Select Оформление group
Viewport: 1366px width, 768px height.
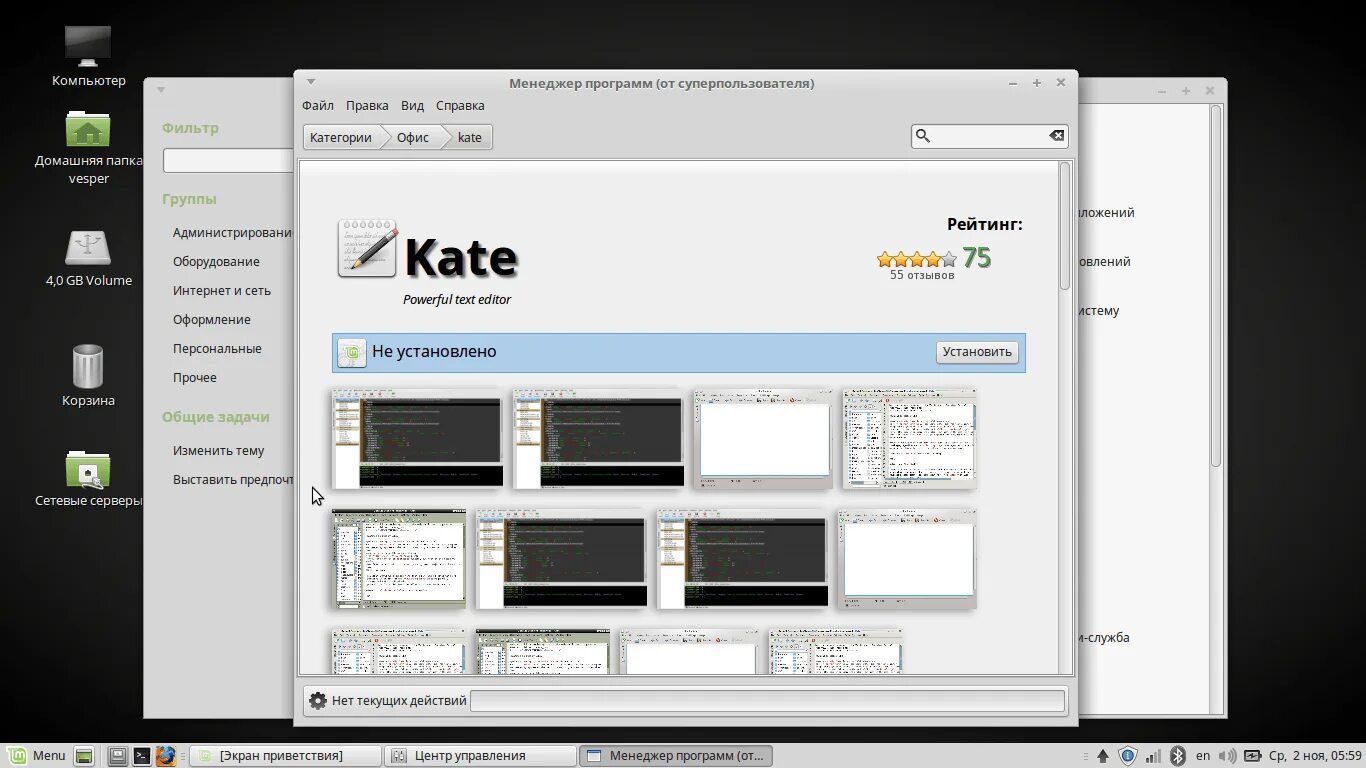click(x=212, y=320)
